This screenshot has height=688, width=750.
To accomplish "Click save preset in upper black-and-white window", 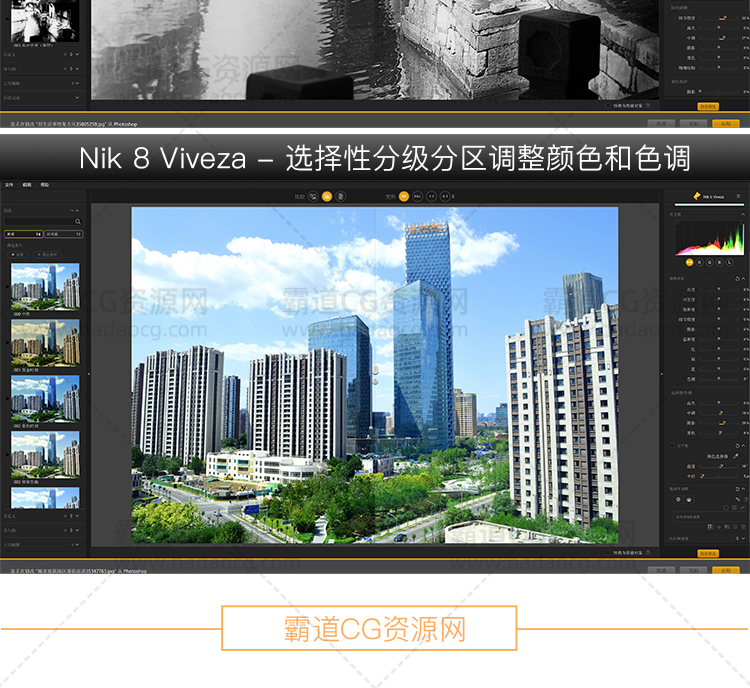I will tap(708, 106).
